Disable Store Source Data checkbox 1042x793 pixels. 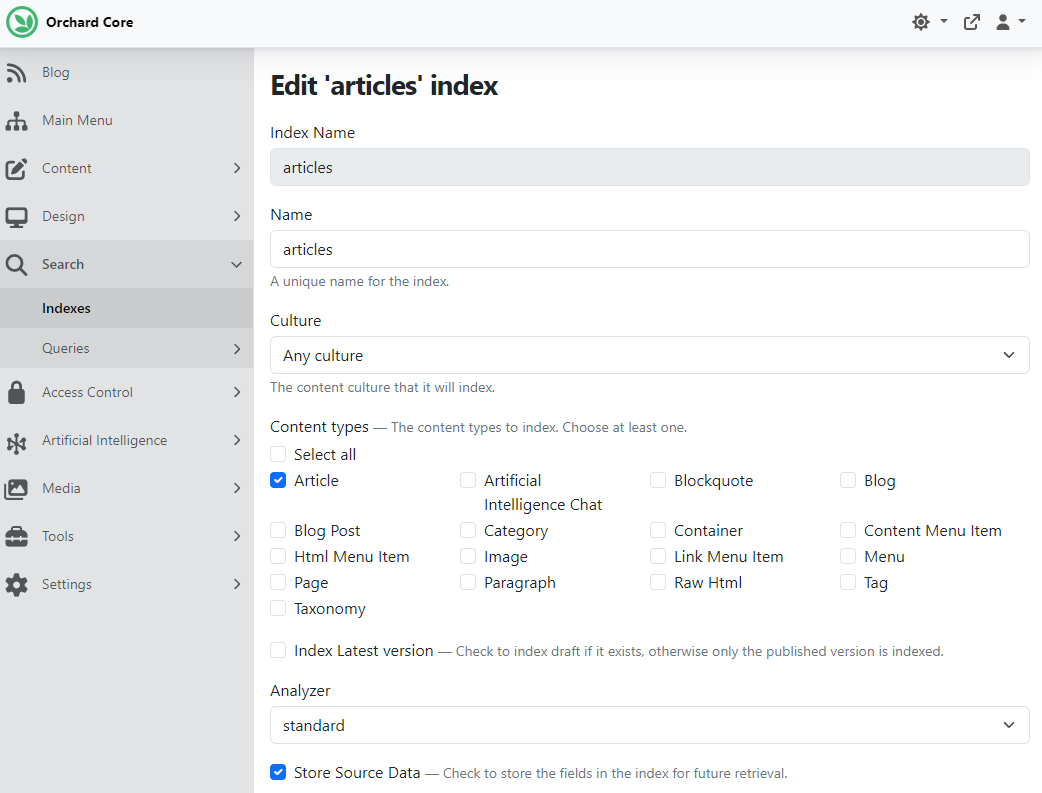point(278,772)
